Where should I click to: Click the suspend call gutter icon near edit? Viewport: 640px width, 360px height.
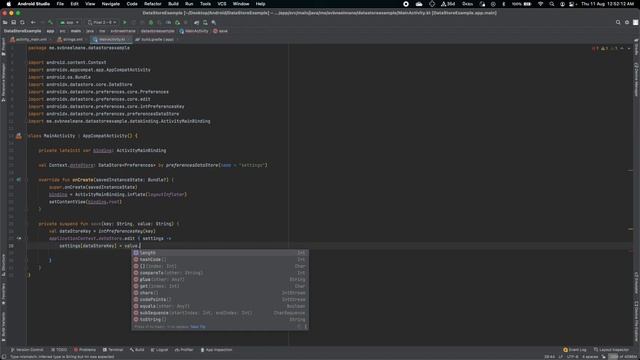pos(19,238)
